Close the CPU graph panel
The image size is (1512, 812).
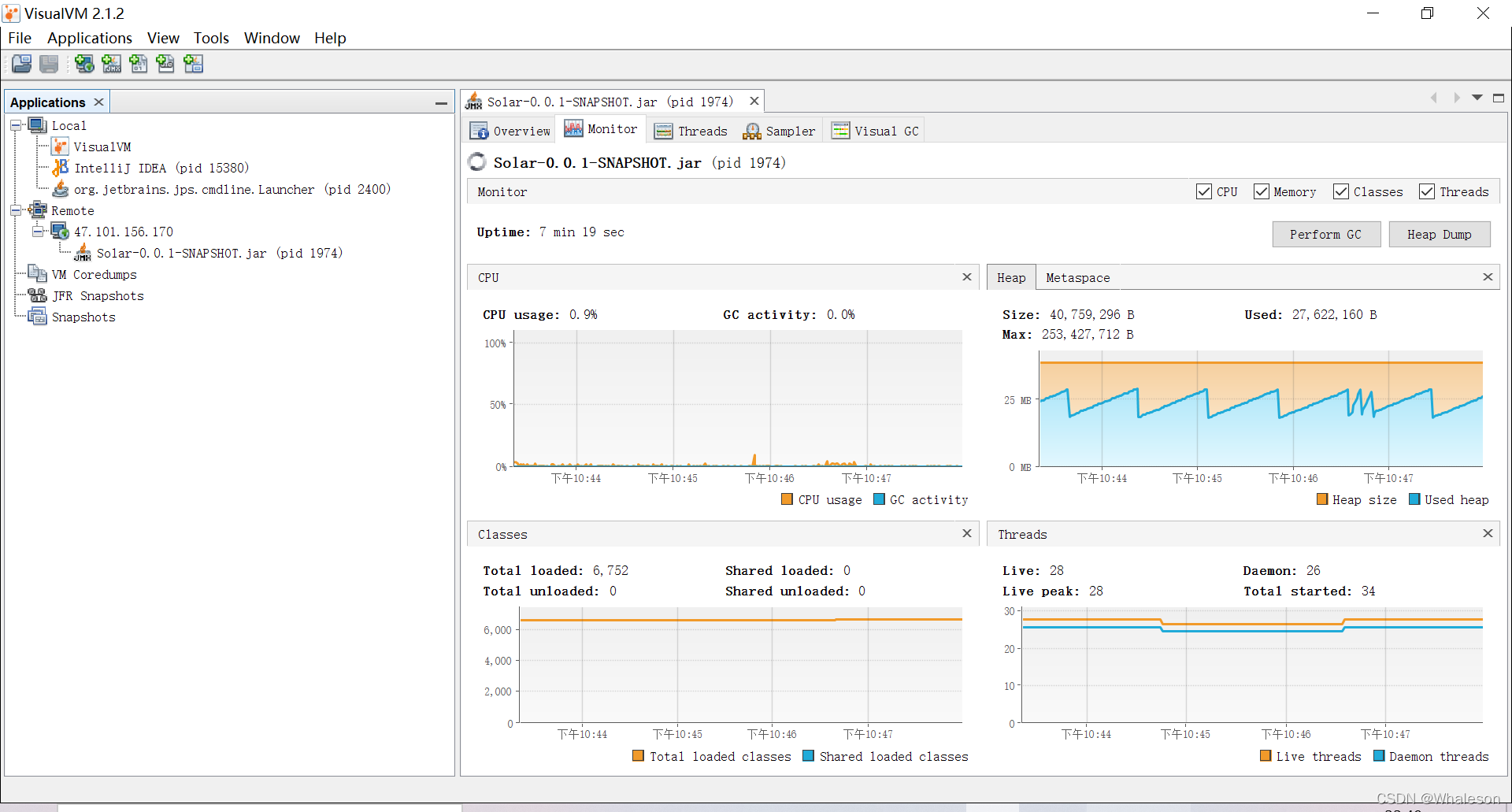point(967,277)
